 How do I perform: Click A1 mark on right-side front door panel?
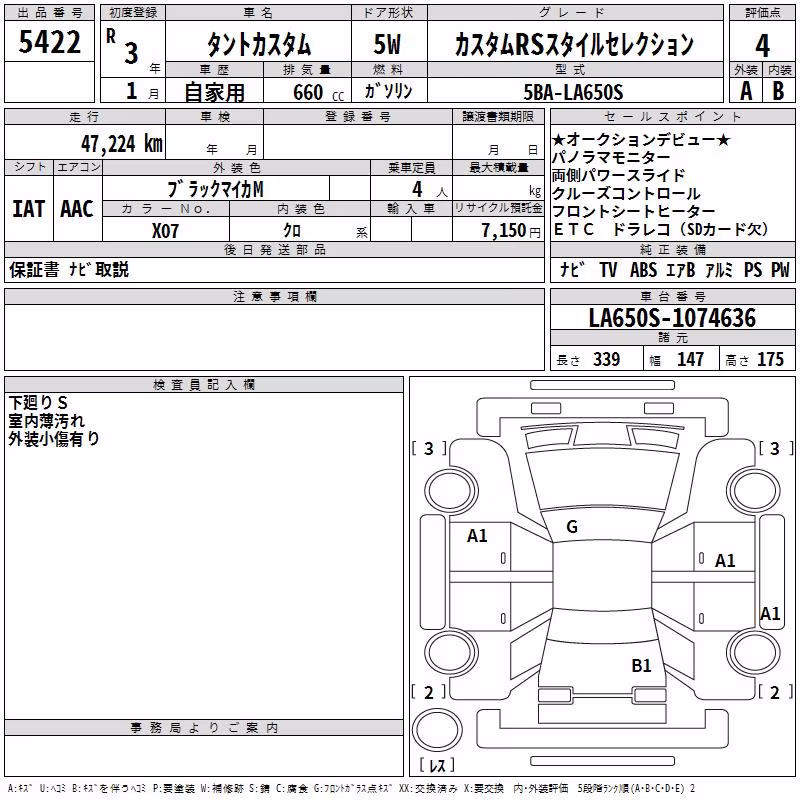click(x=725, y=561)
